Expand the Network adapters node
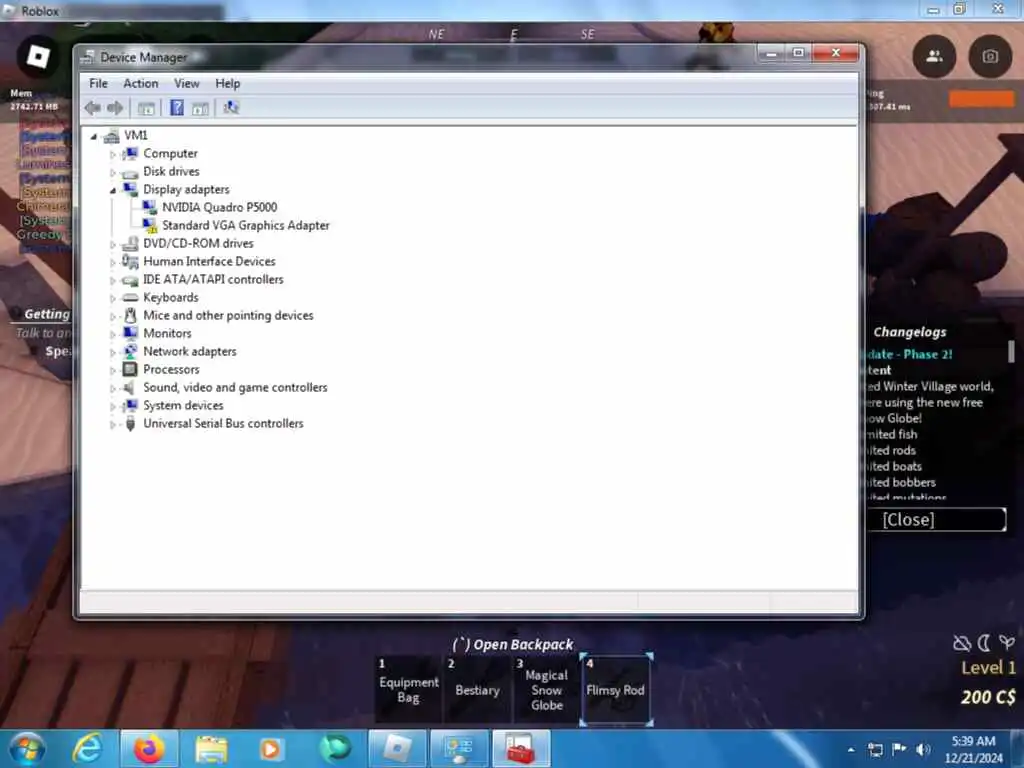 point(112,352)
